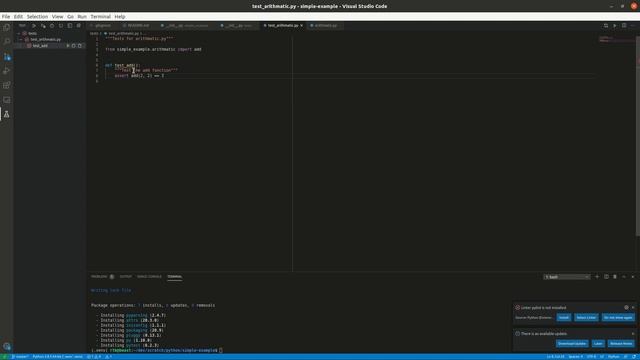
Task: Click line and column indicator in status bar
Action: point(556,357)
